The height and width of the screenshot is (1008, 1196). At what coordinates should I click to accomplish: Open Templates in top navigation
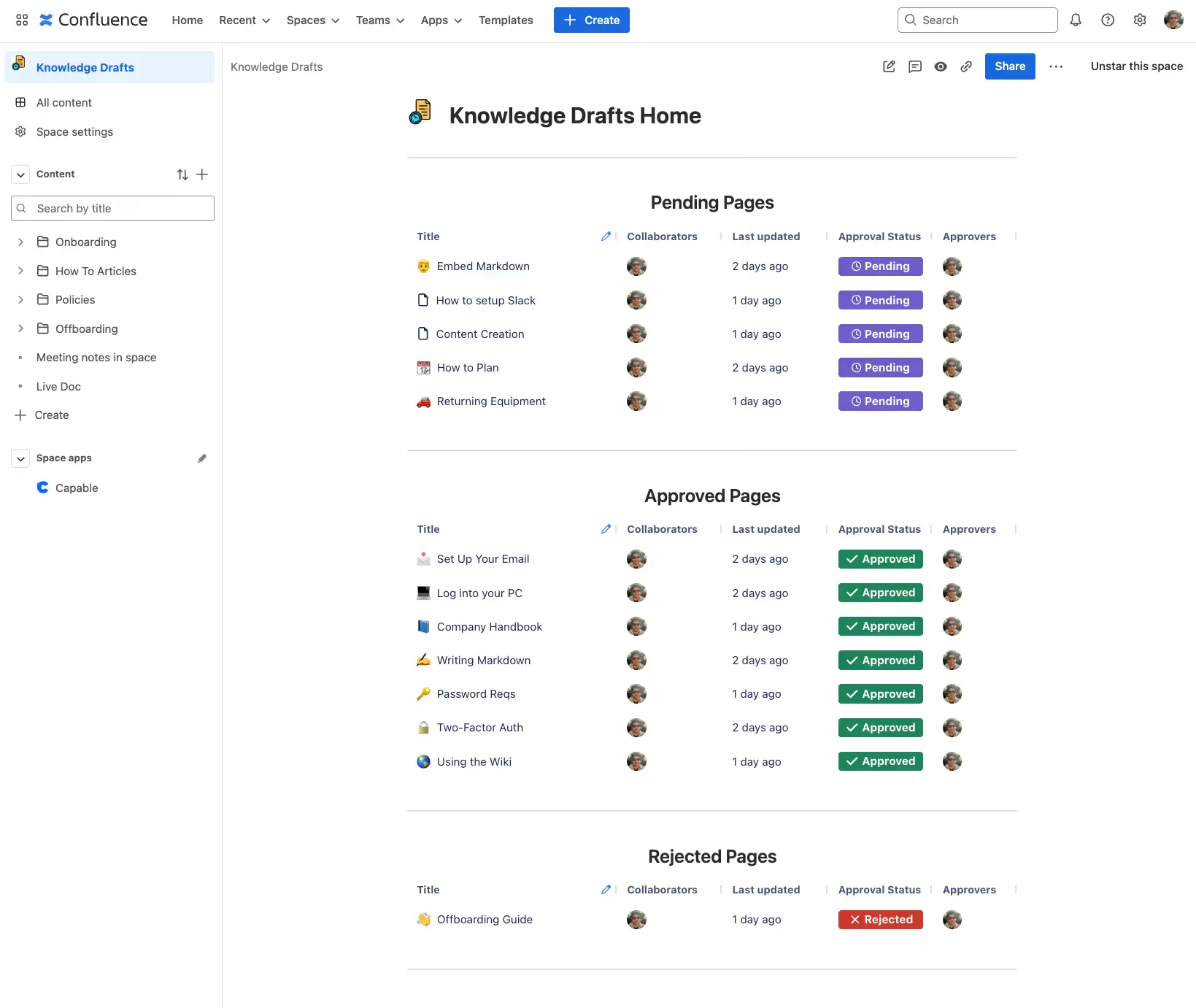(506, 20)
